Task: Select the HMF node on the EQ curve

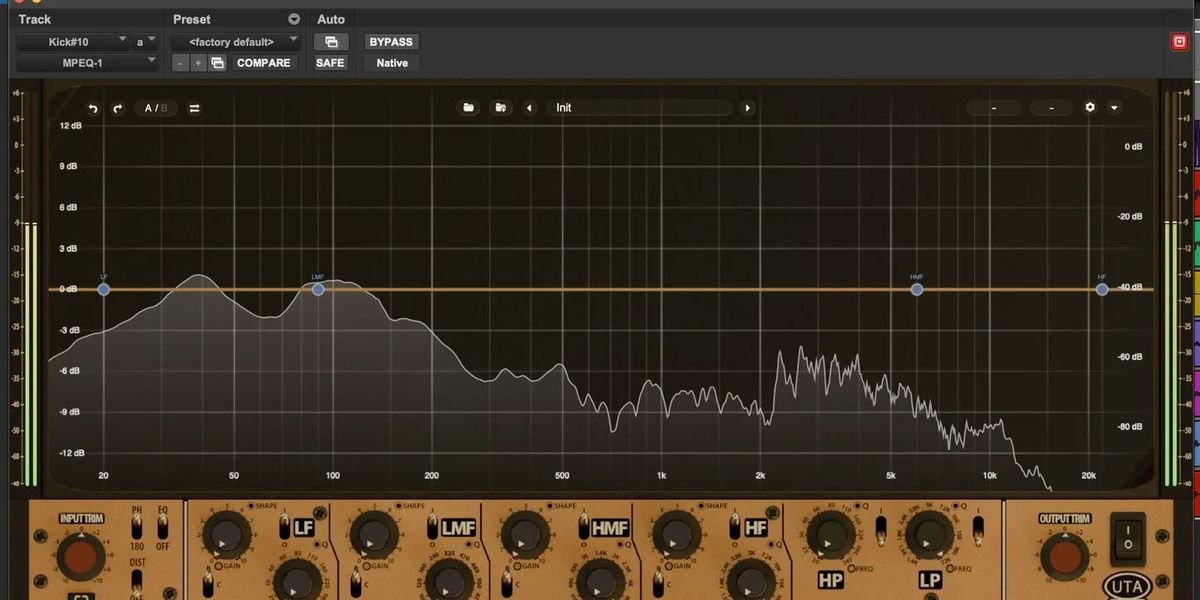Action: [x=917, y=289]
